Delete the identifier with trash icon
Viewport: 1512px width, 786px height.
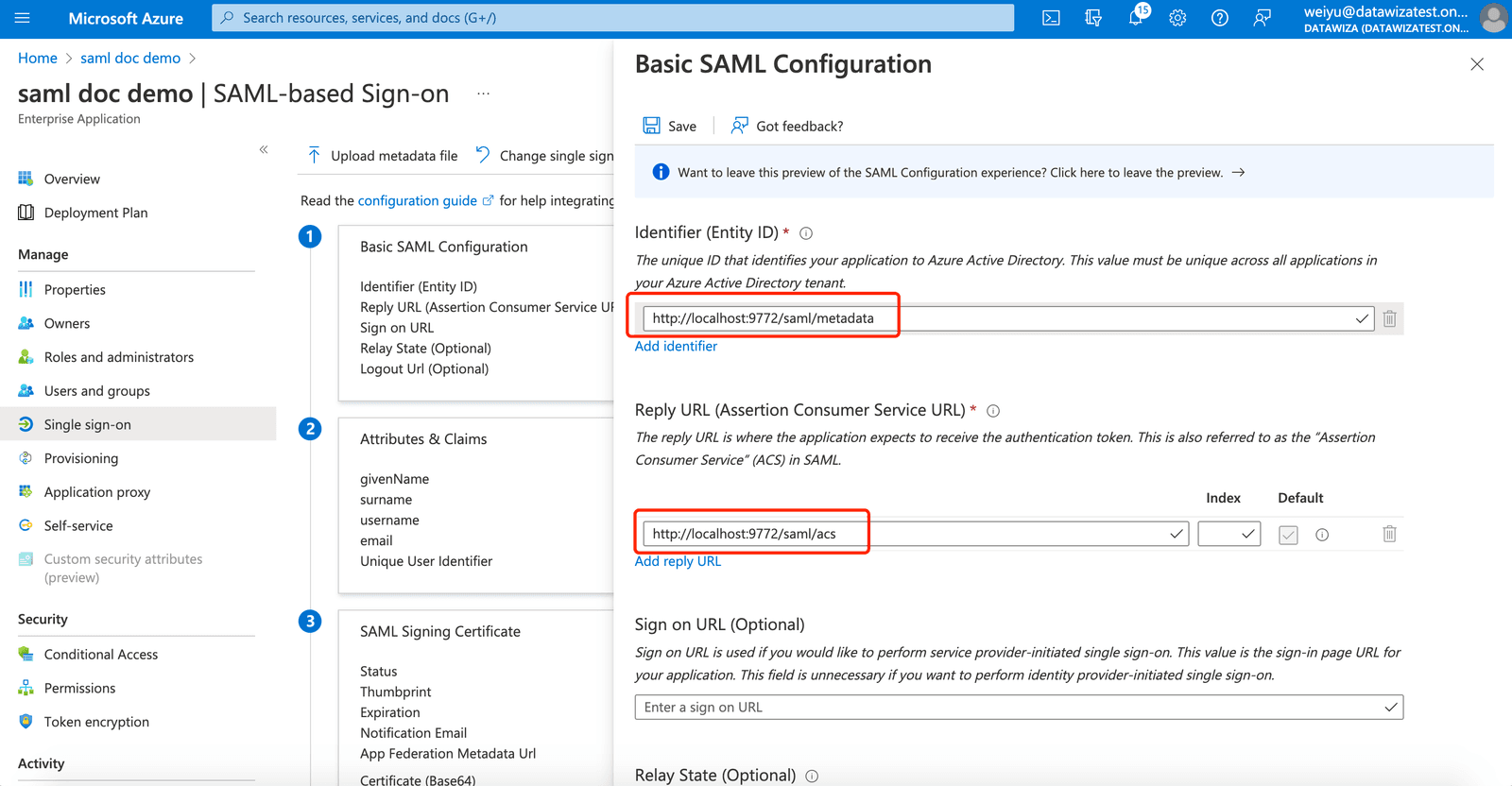tap(1389, 318)
